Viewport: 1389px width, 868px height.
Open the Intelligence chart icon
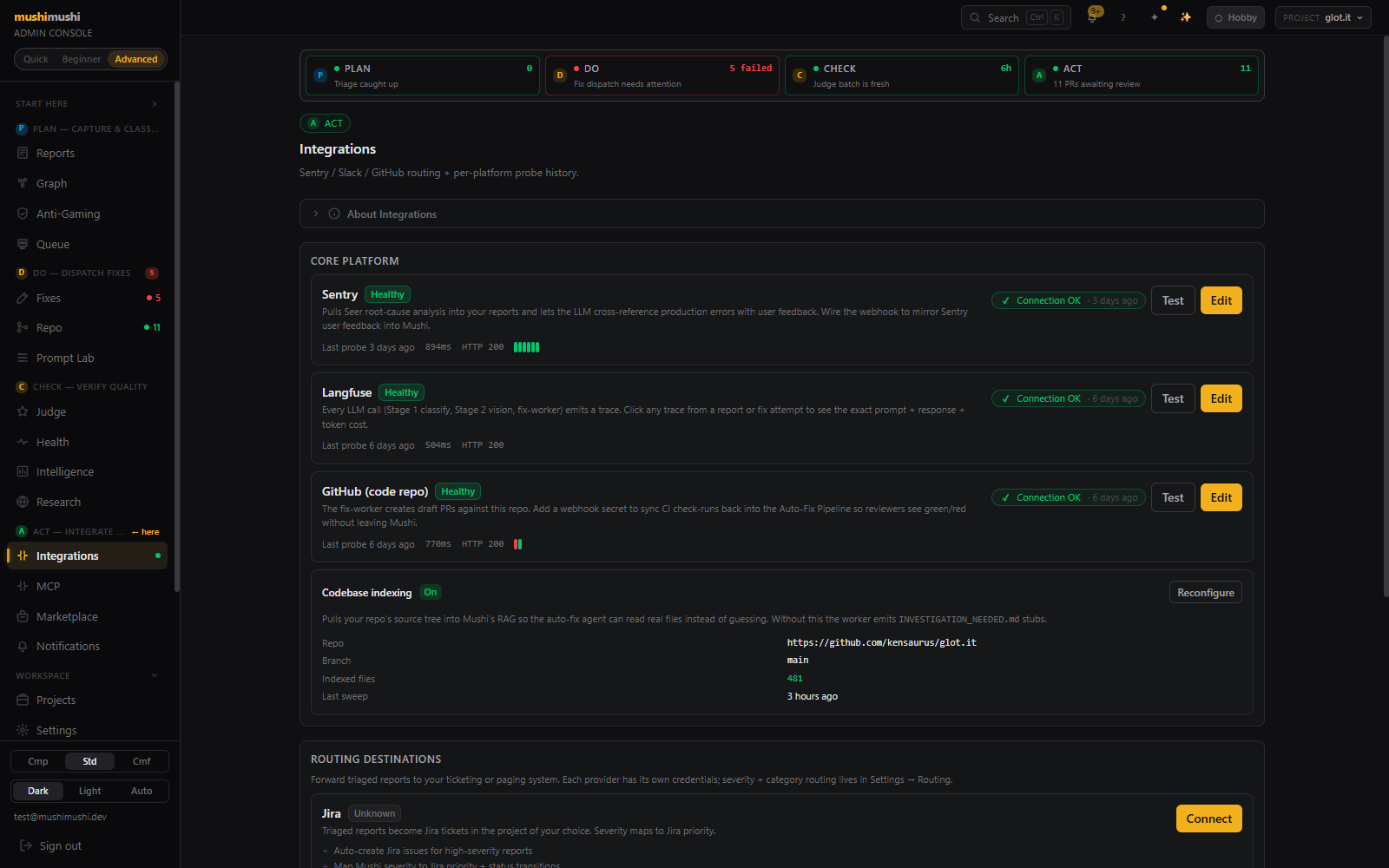(x=23, y=471)
